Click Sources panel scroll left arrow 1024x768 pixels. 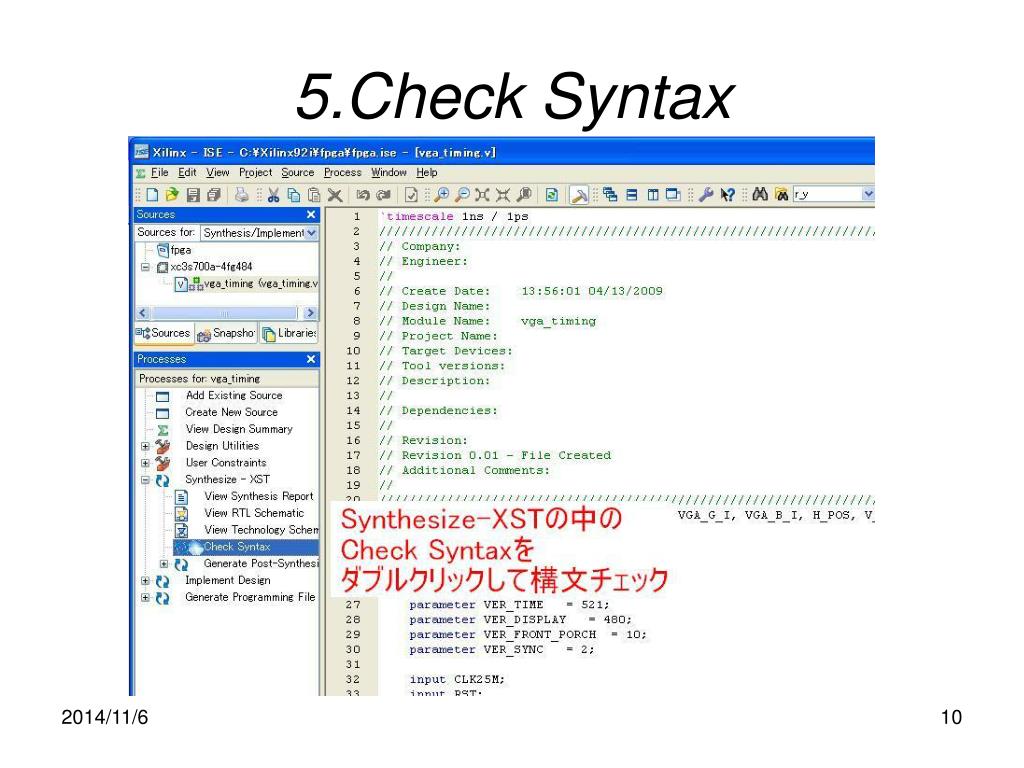pyautogui.click(x=143, y=313)
